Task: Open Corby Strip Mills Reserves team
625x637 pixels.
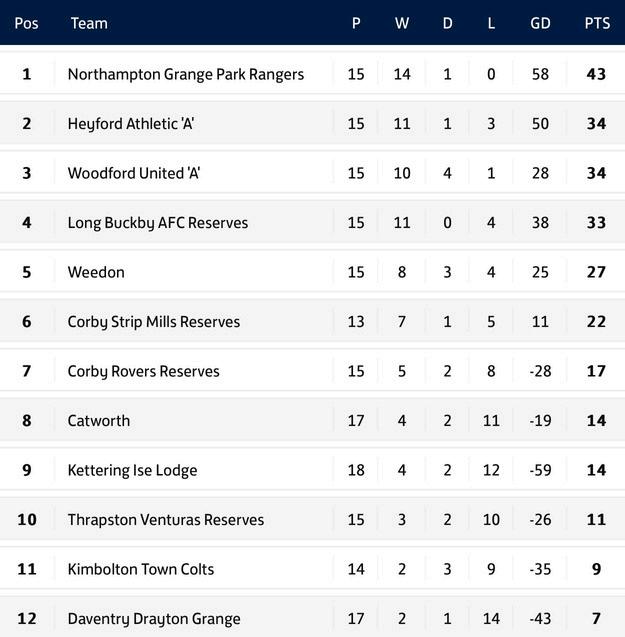Action: click(154, 322)
